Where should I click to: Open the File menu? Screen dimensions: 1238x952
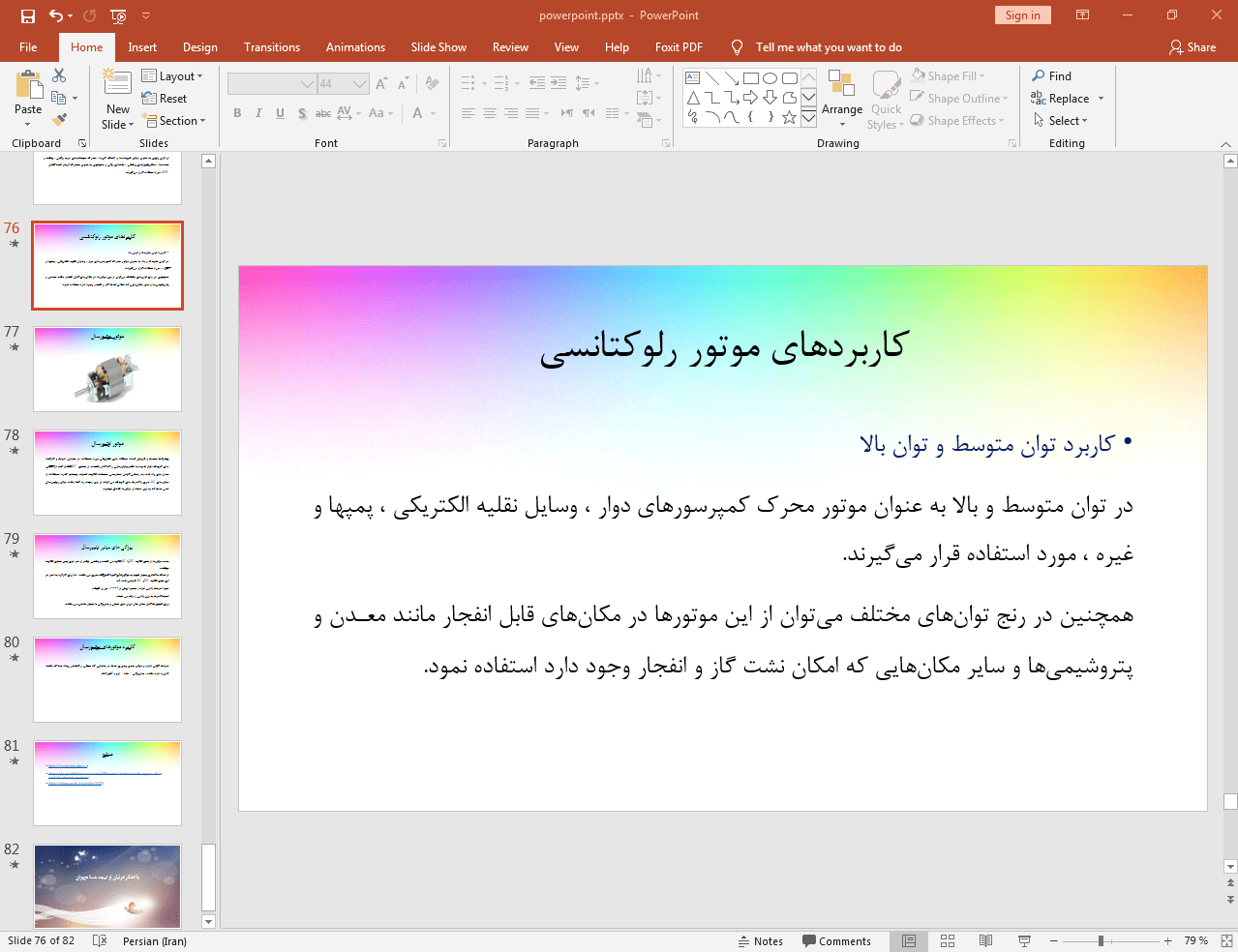click(28, 46)
